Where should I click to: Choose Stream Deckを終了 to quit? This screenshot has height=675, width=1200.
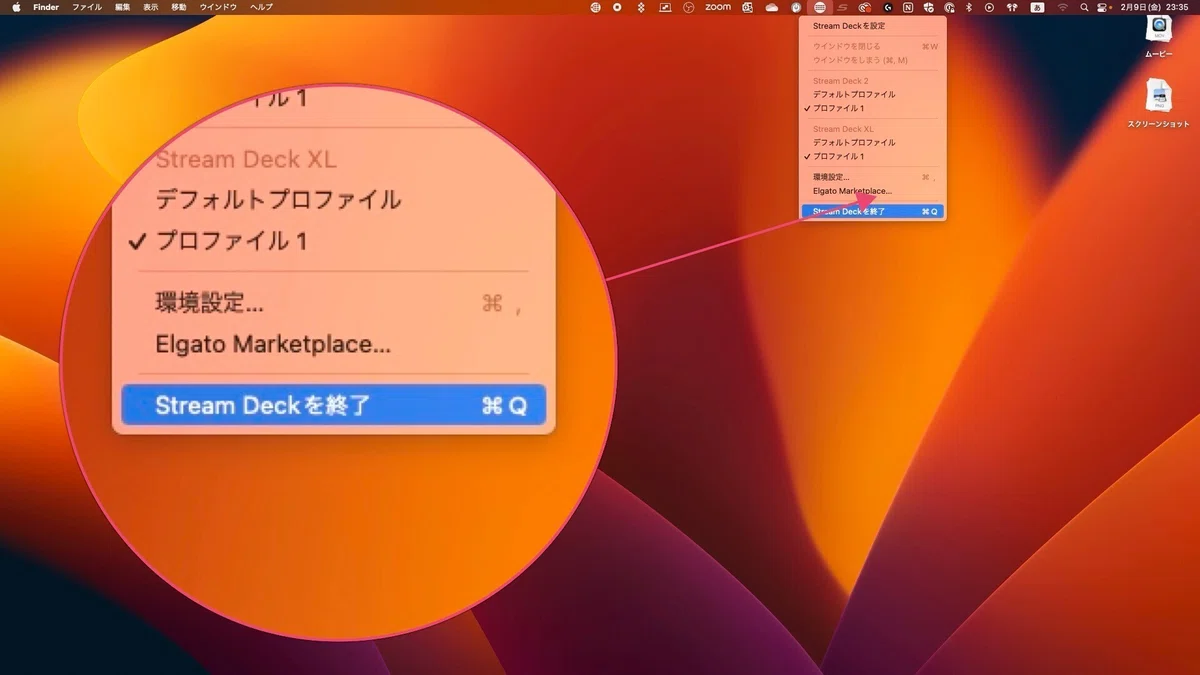872,211
